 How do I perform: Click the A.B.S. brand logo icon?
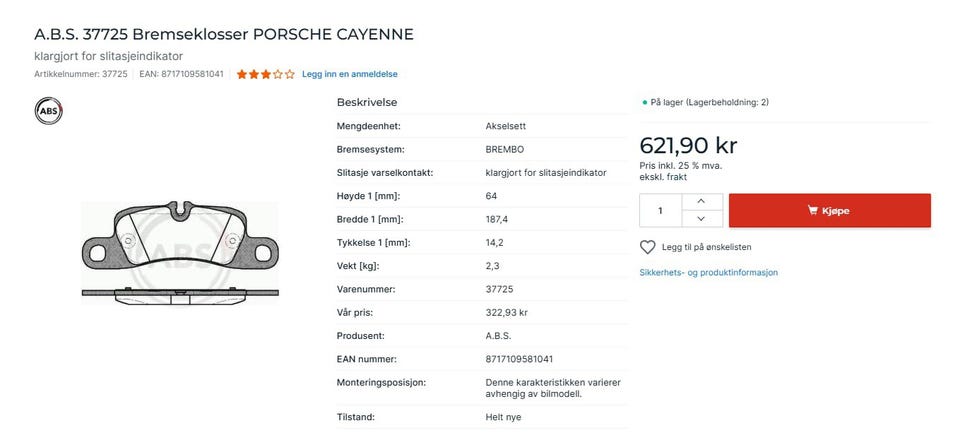pyautogui.click(x=48, y=111)
